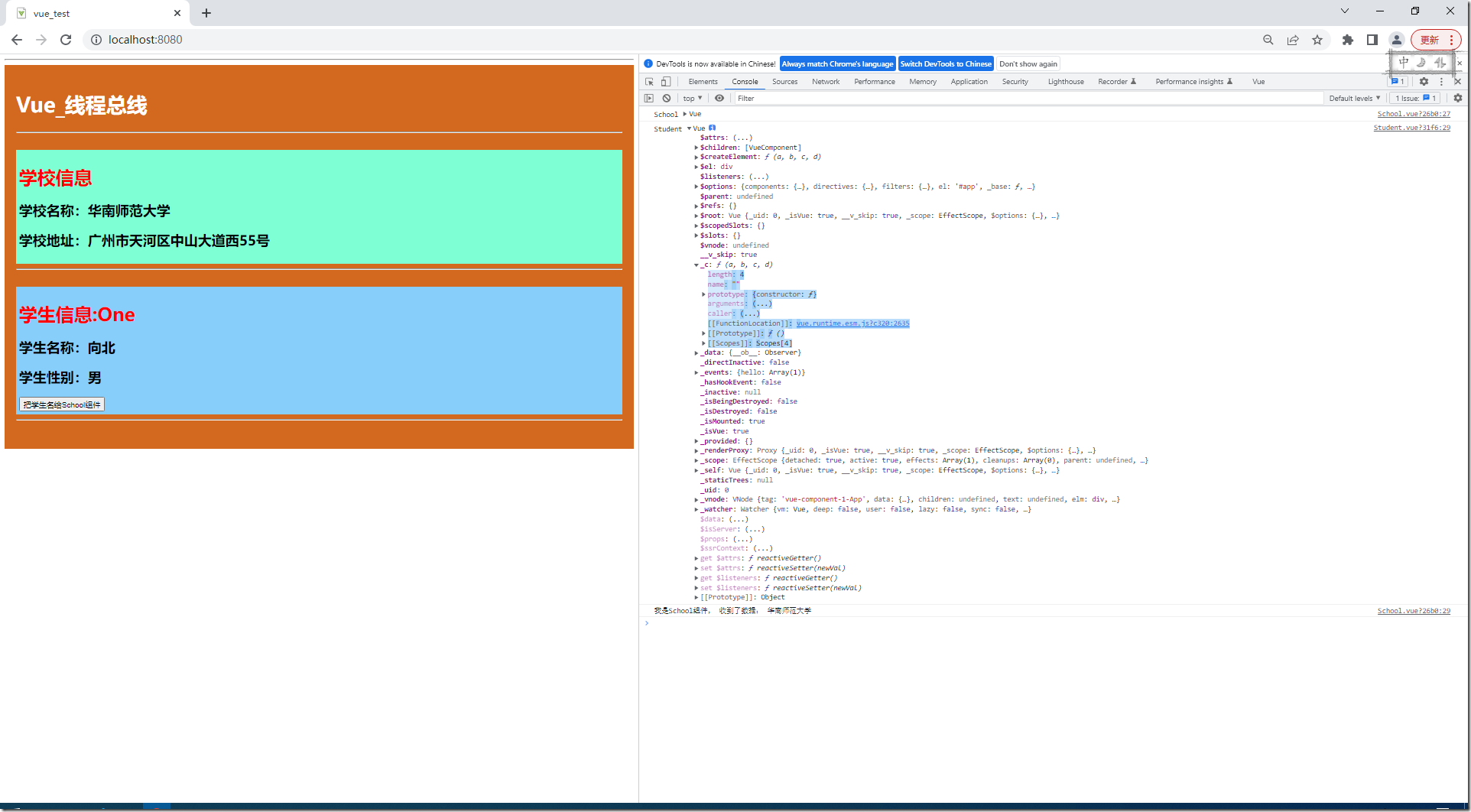The height and width of the screenshot is (812, 1471).
Task: Bookmark this tab with the star
Action: [x=1317, y=40]
